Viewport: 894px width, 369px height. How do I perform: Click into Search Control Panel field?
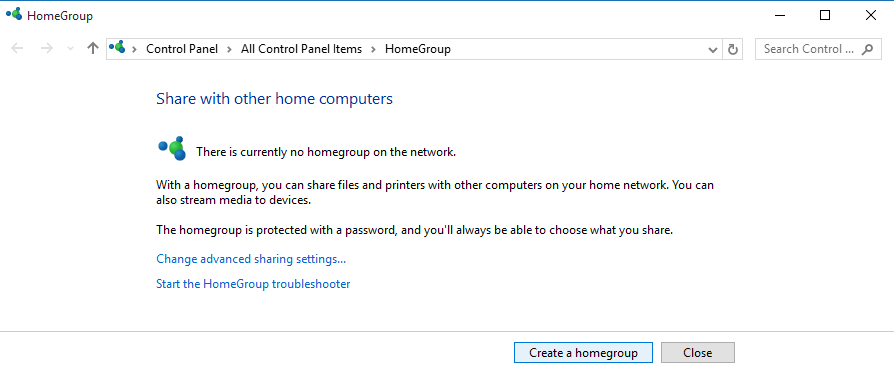point(808,49)
